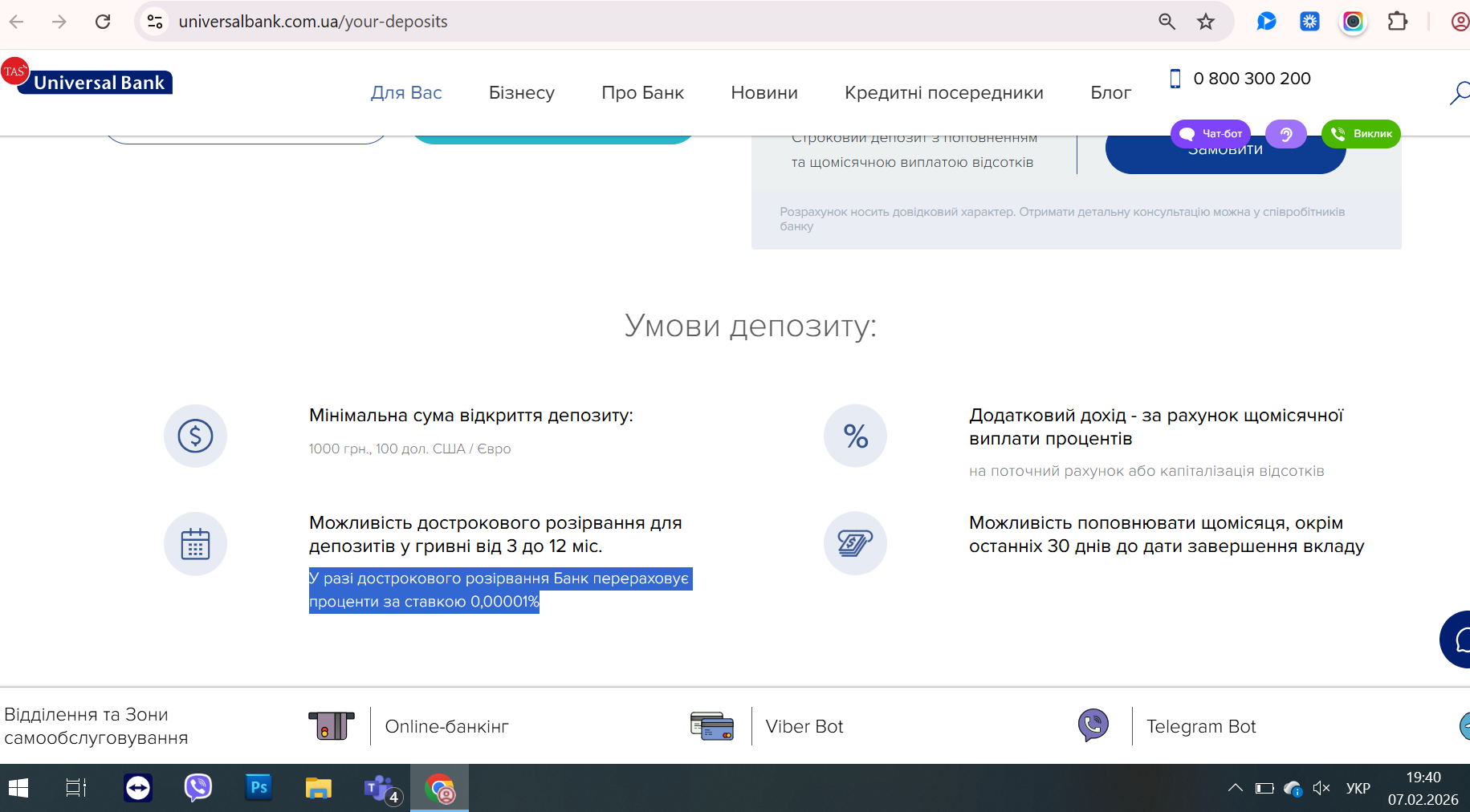Open Photoshop from the taskbar
Viewport: 1470px width, 812px height.
(259, 788)
